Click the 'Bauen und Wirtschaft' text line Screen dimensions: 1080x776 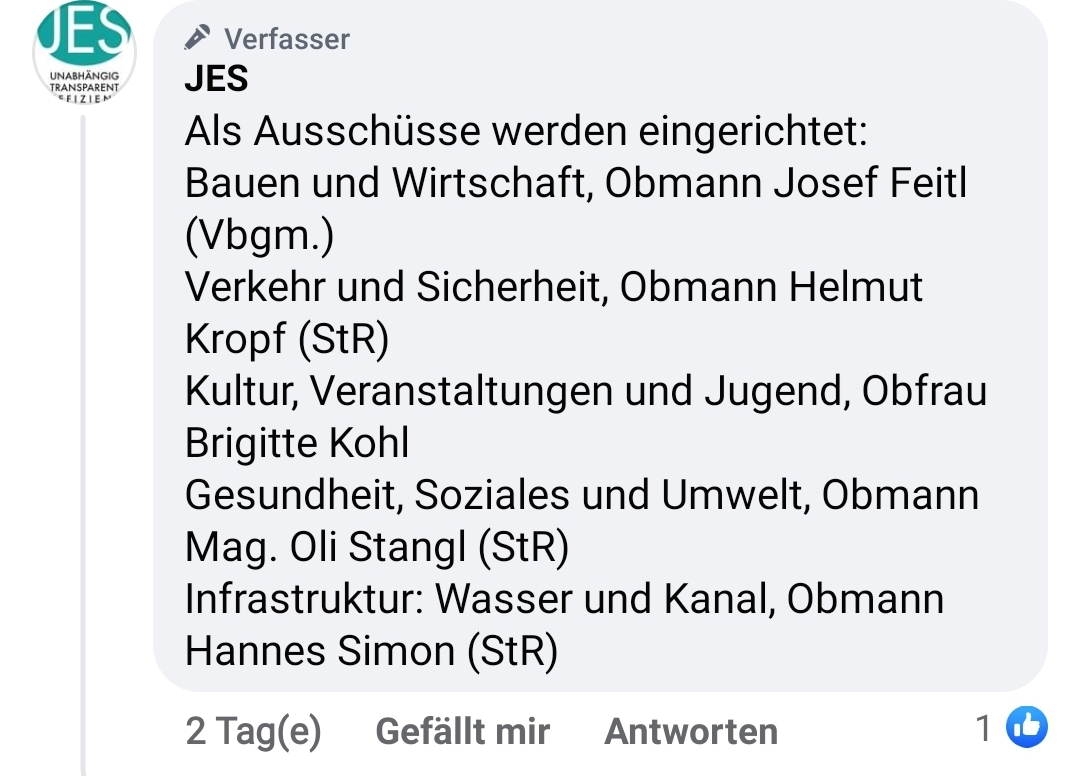(x=576, y=183)
